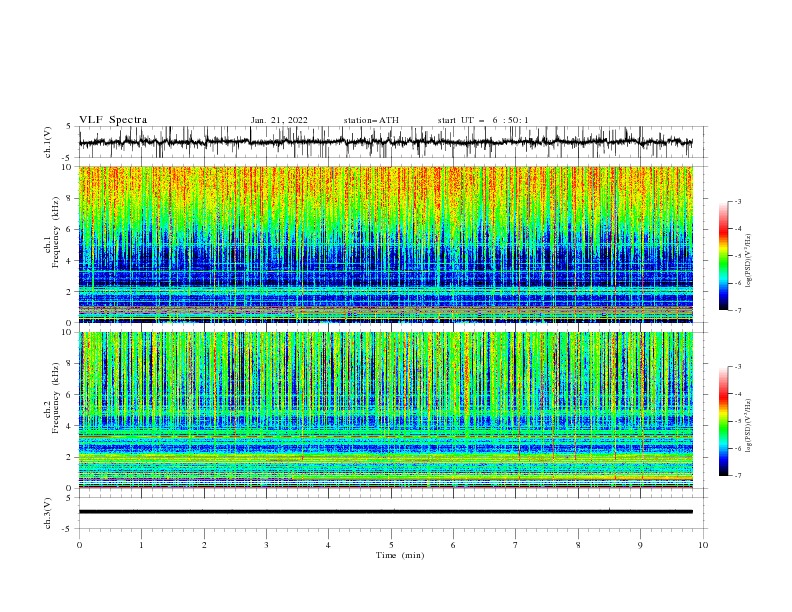This screenshot has height=612, width=792.
Task: Click the ch.1 voltage waveform trace
Action: click(x=385, y=142)
